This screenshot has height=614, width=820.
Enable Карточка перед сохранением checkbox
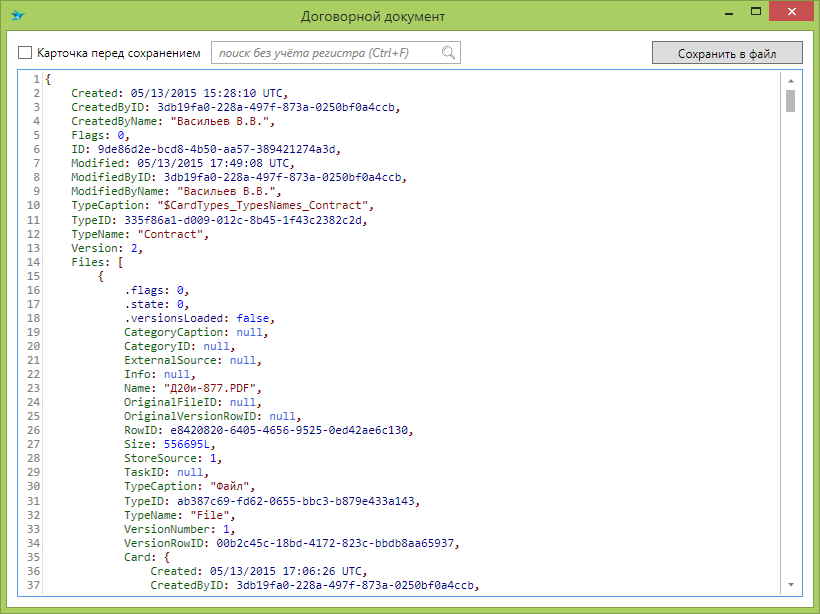[25, 53]
